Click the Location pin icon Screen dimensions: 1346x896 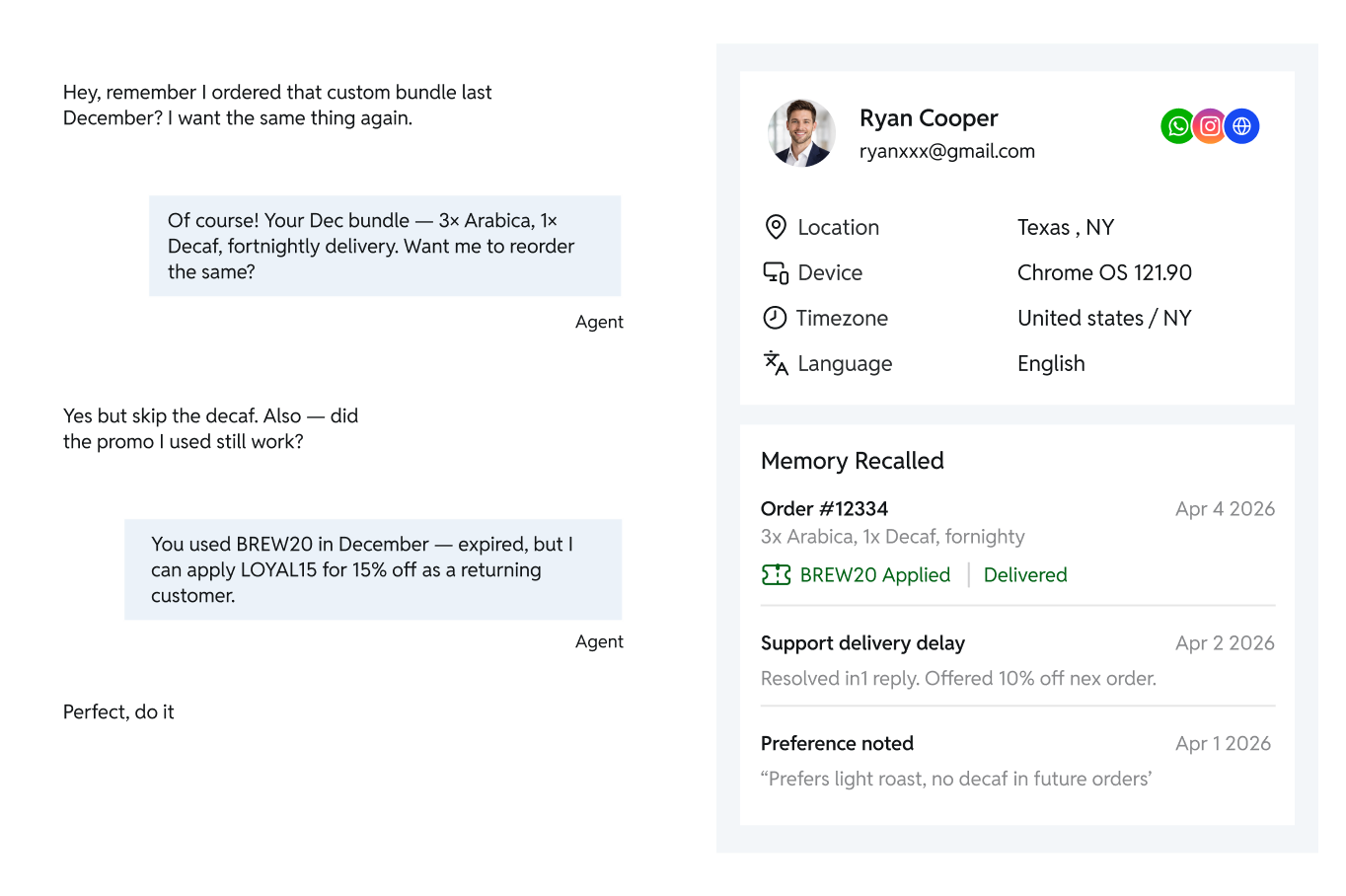coord(776,227)
